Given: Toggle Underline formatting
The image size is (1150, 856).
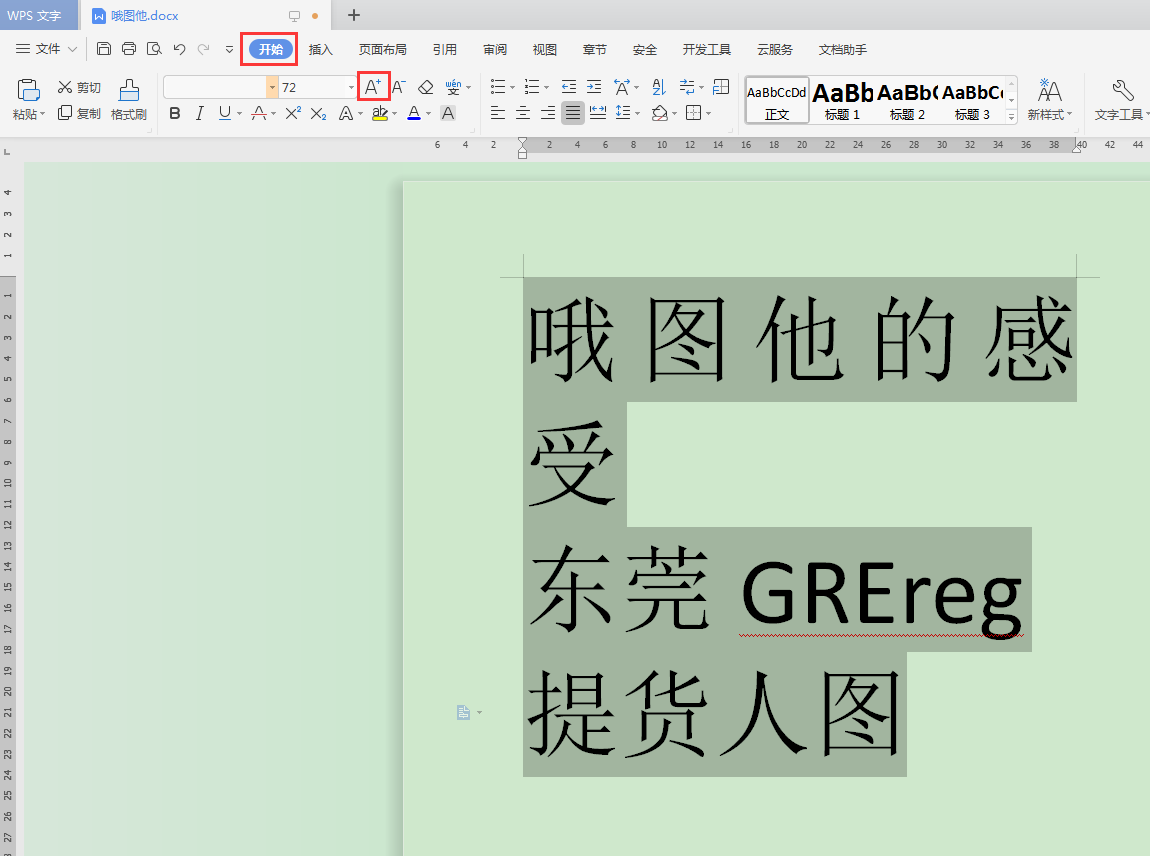Looking at the screenshot, I should tap(224, 113).
